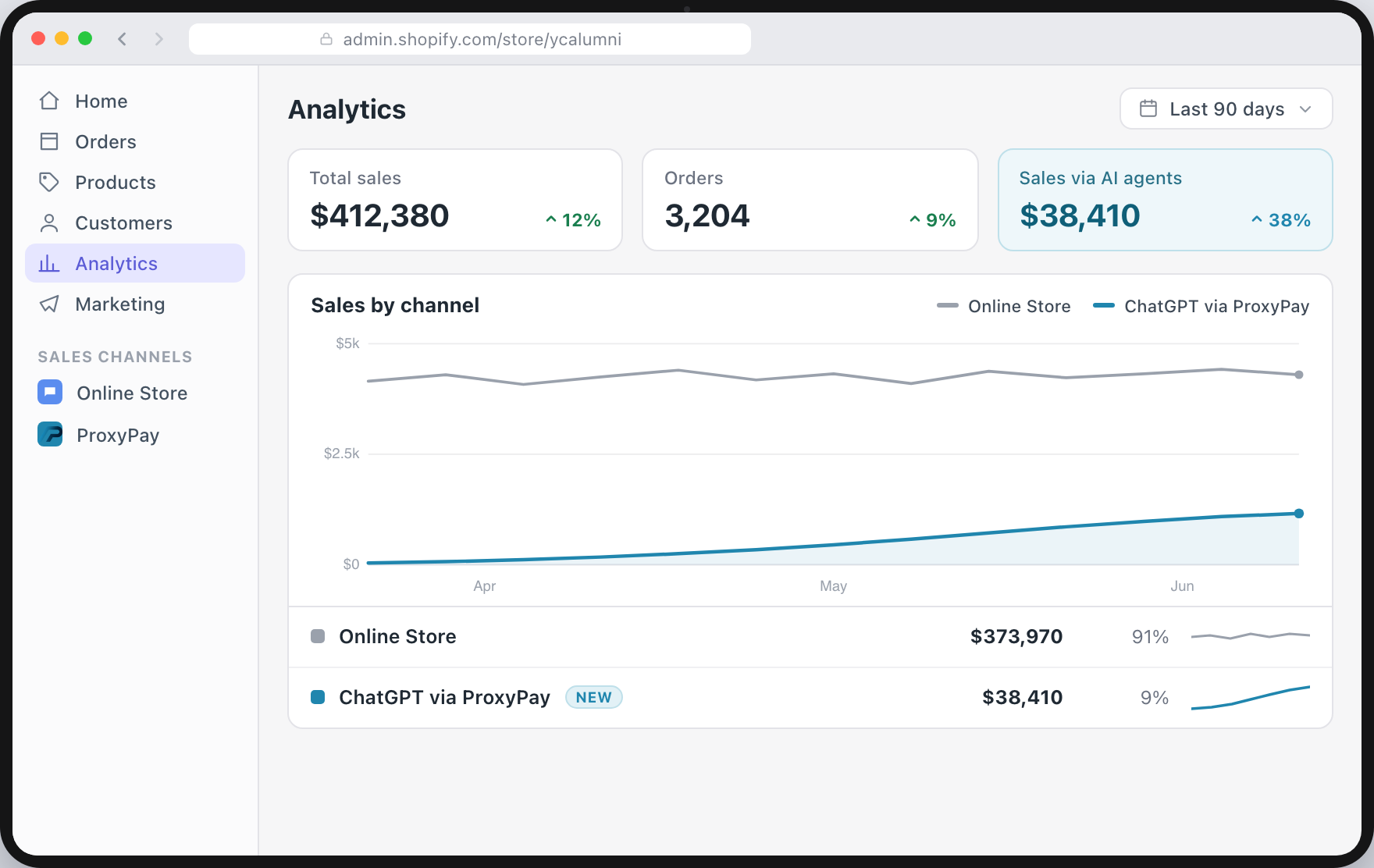Click the Apr x-axis label
This screenshot has height=868, width=1374.
484,586
